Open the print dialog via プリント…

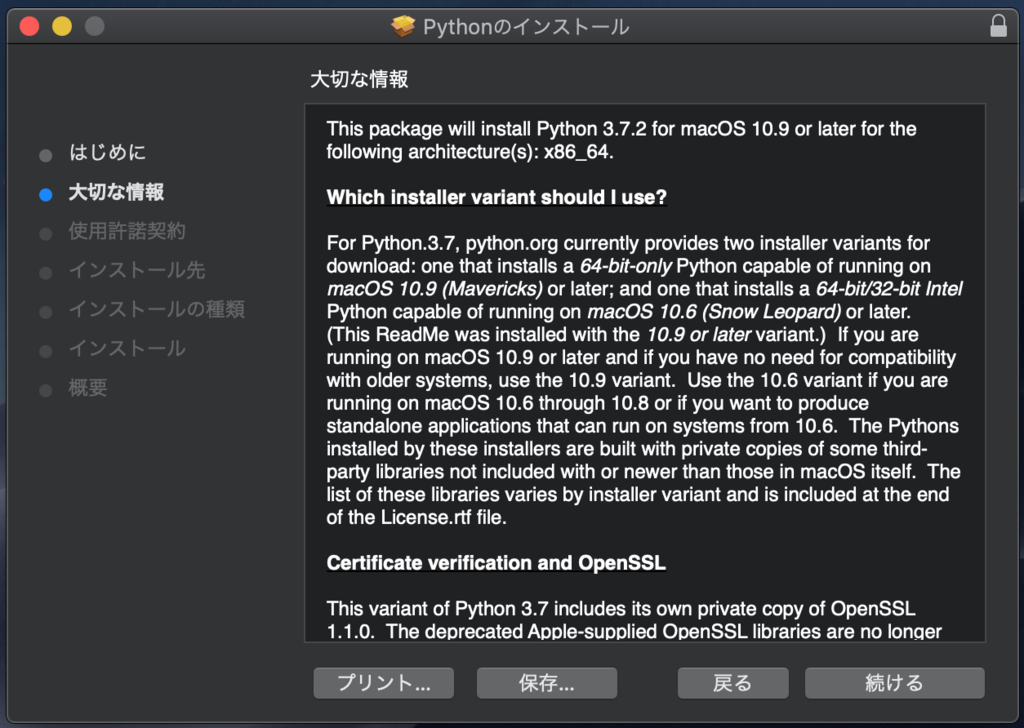tap(383, 683)
